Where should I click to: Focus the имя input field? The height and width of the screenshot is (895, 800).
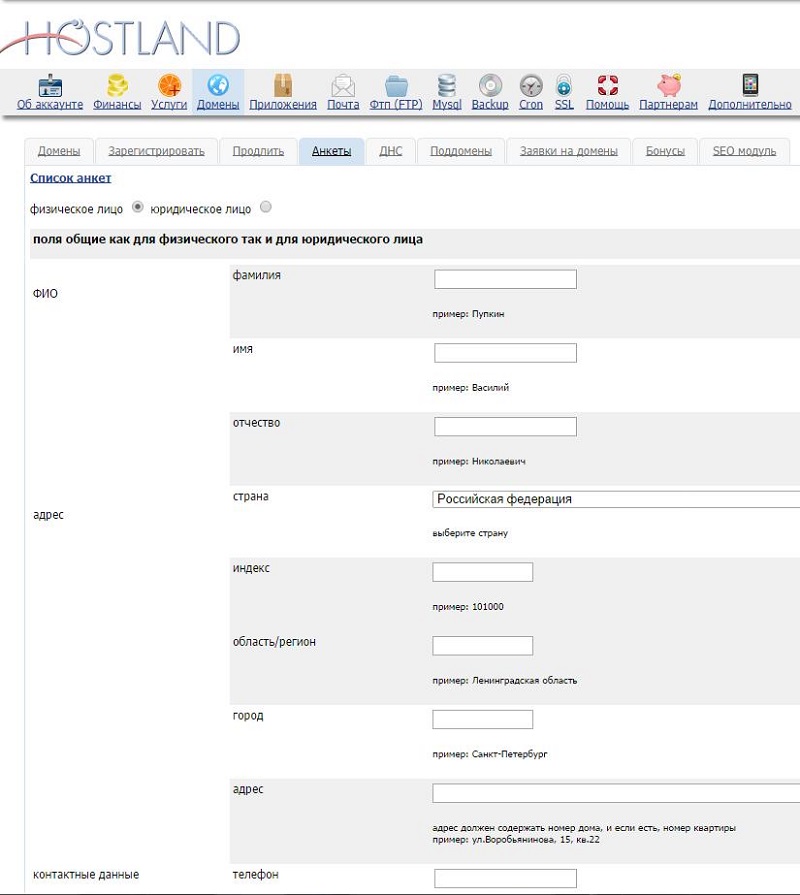506,353
